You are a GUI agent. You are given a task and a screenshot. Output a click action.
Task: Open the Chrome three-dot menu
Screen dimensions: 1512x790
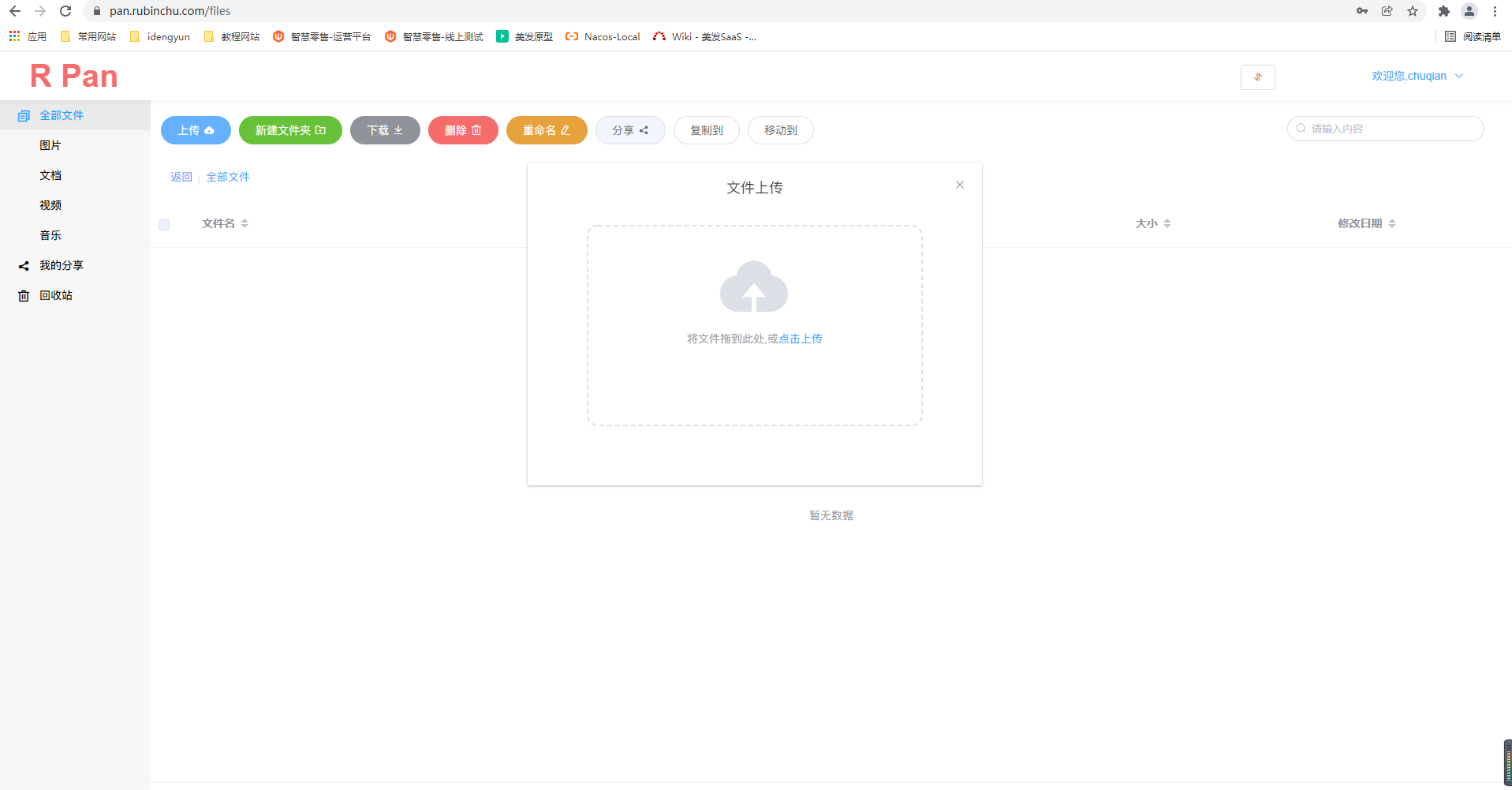1495,11
